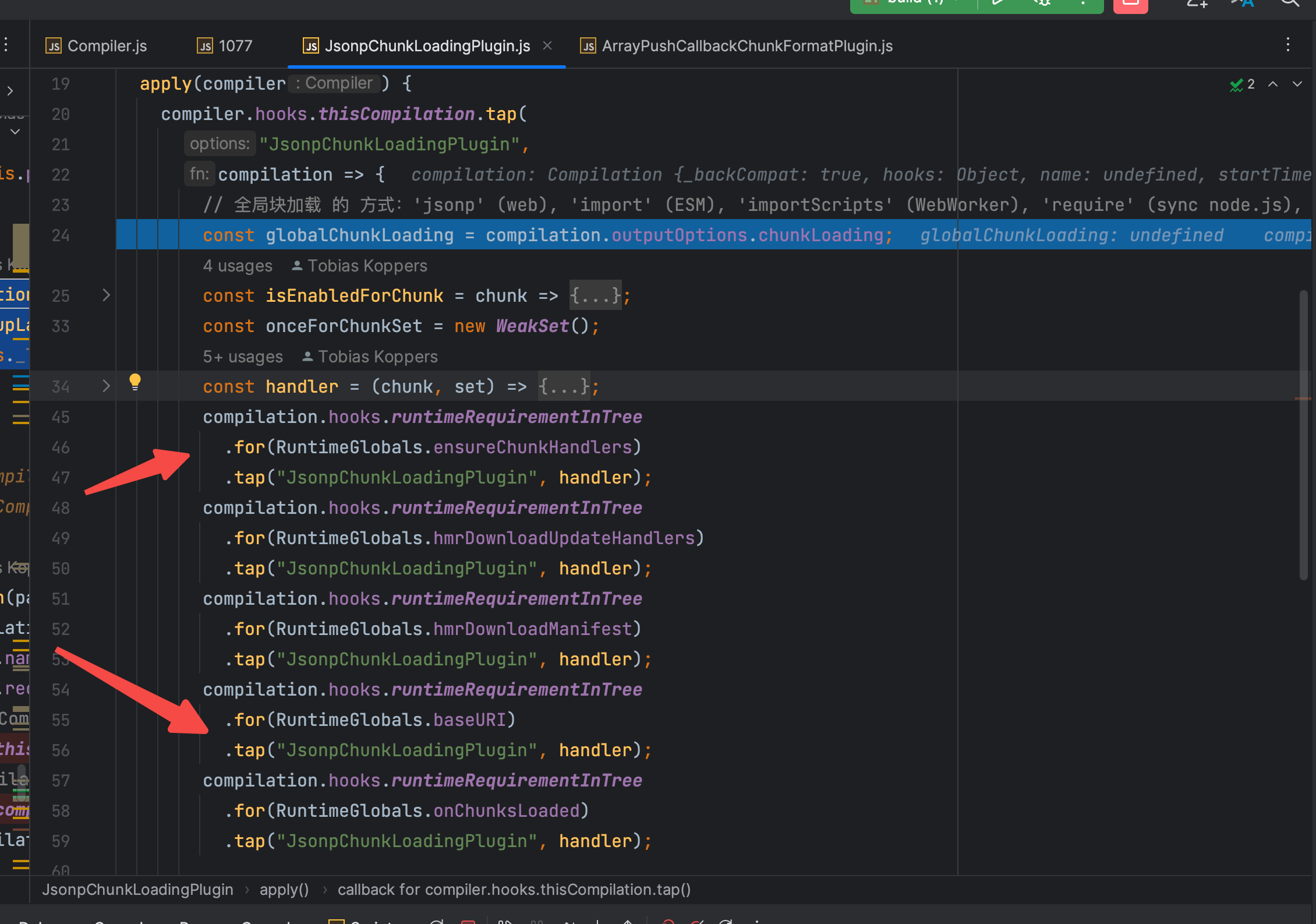Toggle a breakpoint on line 47 gutter
1316x924 pixels.
[x=61, y=478]
